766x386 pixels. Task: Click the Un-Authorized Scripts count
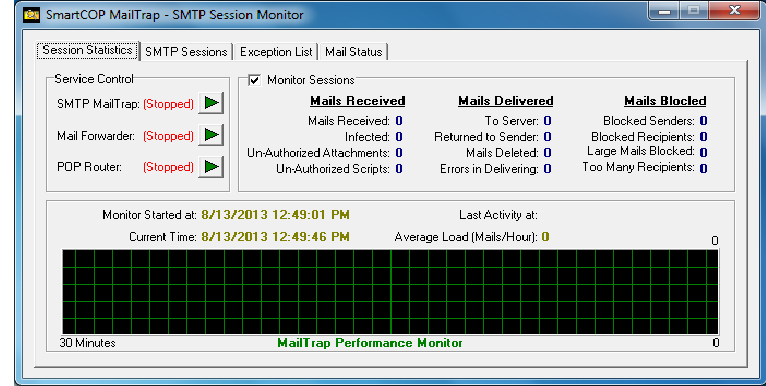click(x=399, y=169)
